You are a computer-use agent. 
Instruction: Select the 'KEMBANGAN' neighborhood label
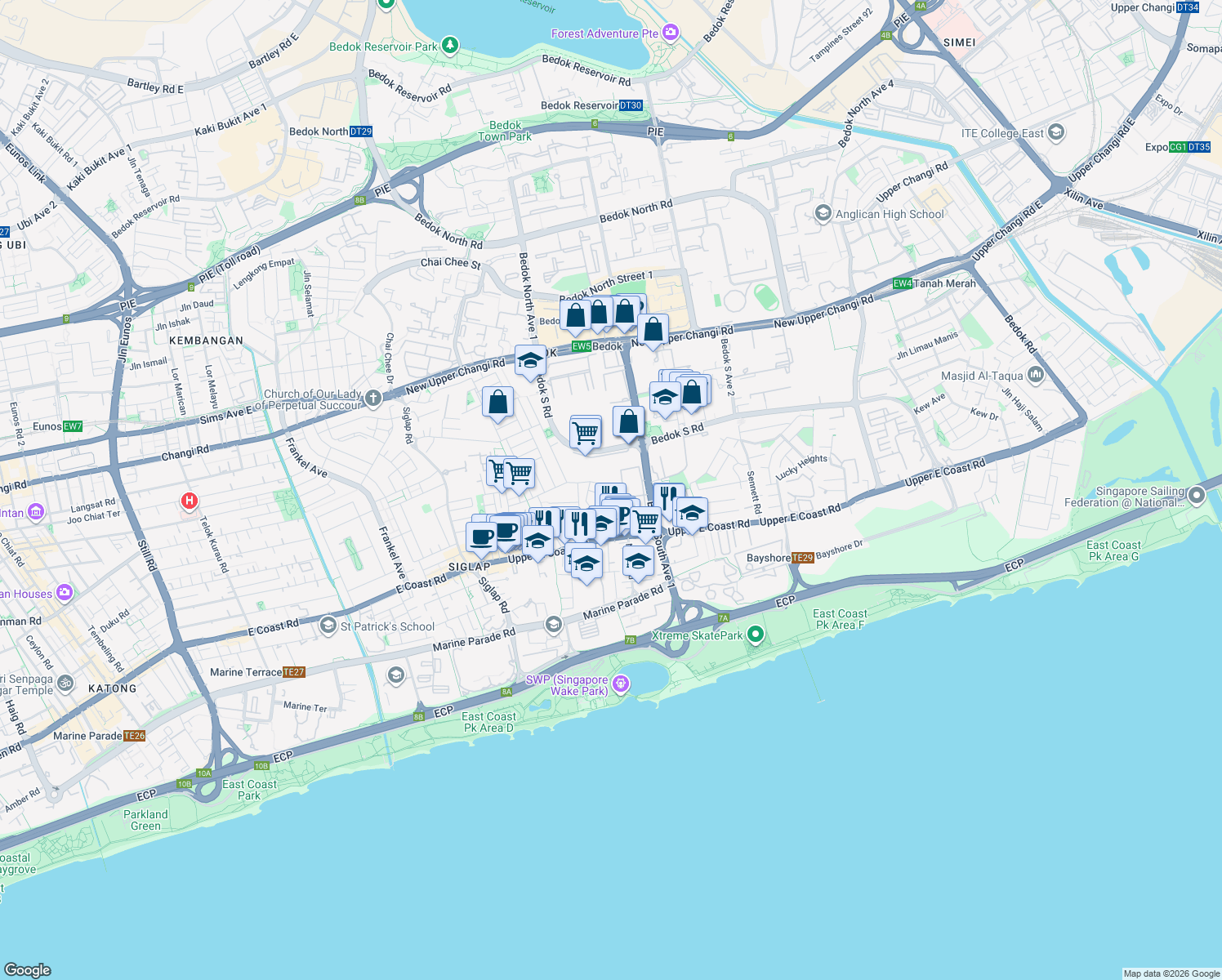click(x=206, y=341)
